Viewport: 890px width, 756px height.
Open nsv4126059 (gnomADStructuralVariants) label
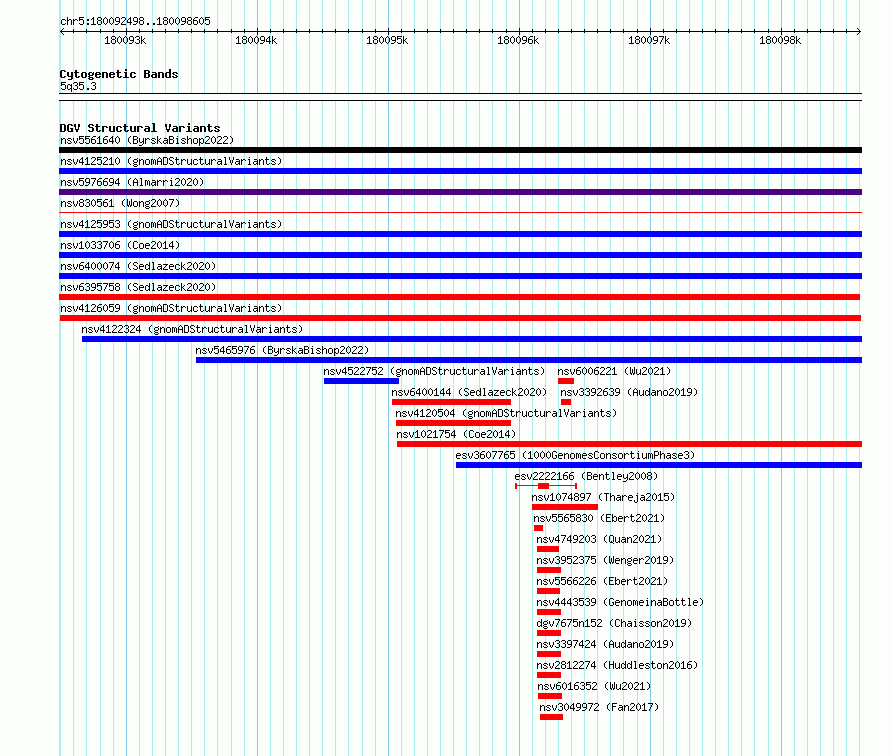171,308
